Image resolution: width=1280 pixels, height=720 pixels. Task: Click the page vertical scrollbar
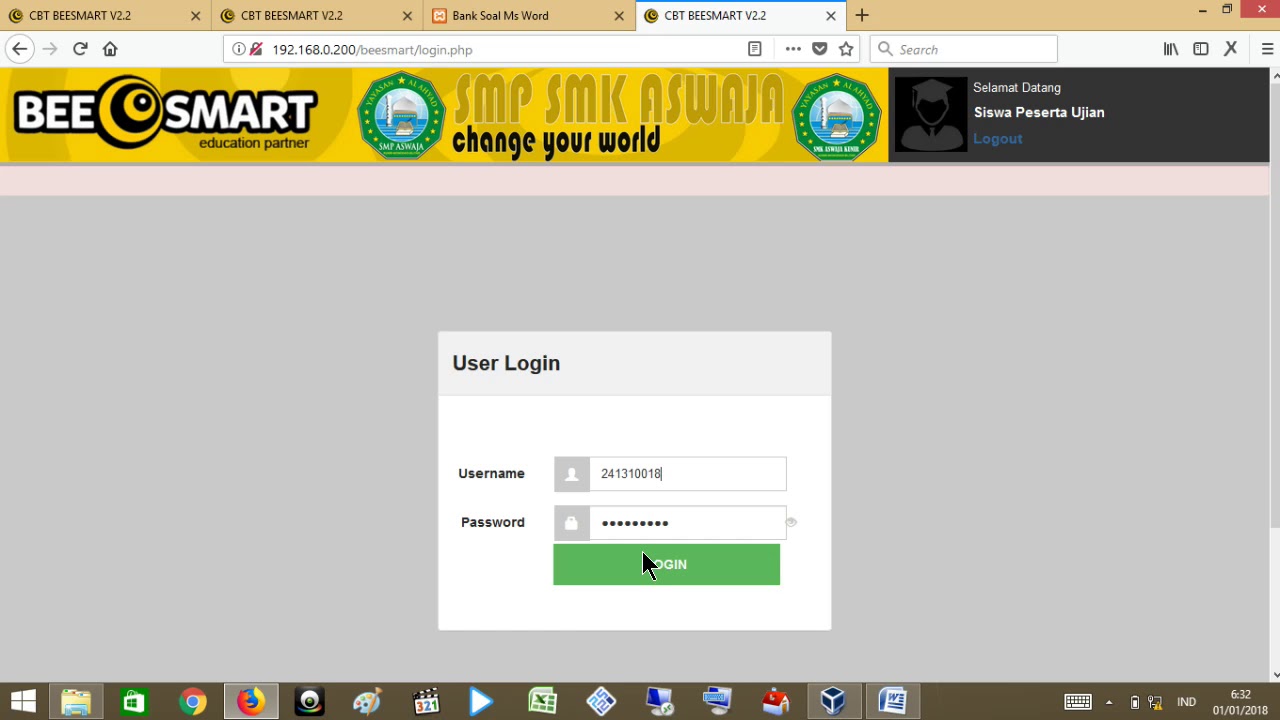(1275, 375)
